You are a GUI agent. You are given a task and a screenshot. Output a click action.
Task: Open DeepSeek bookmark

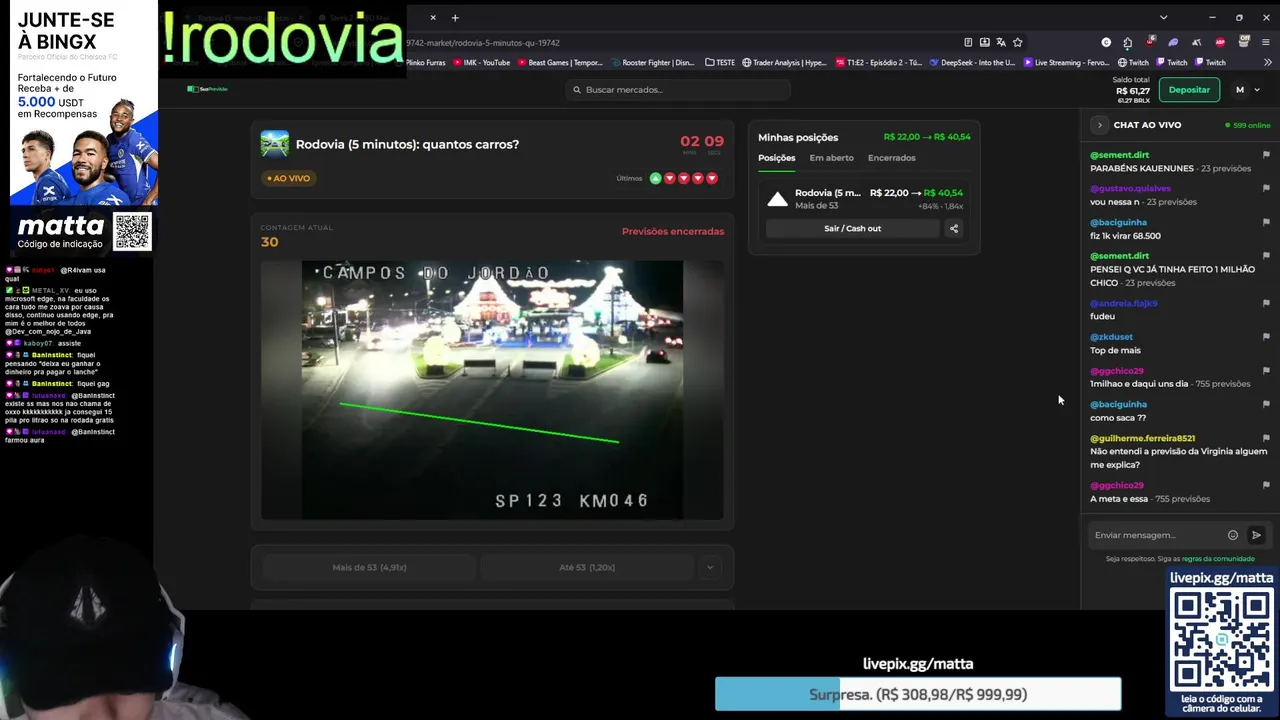tap(972, 62)
